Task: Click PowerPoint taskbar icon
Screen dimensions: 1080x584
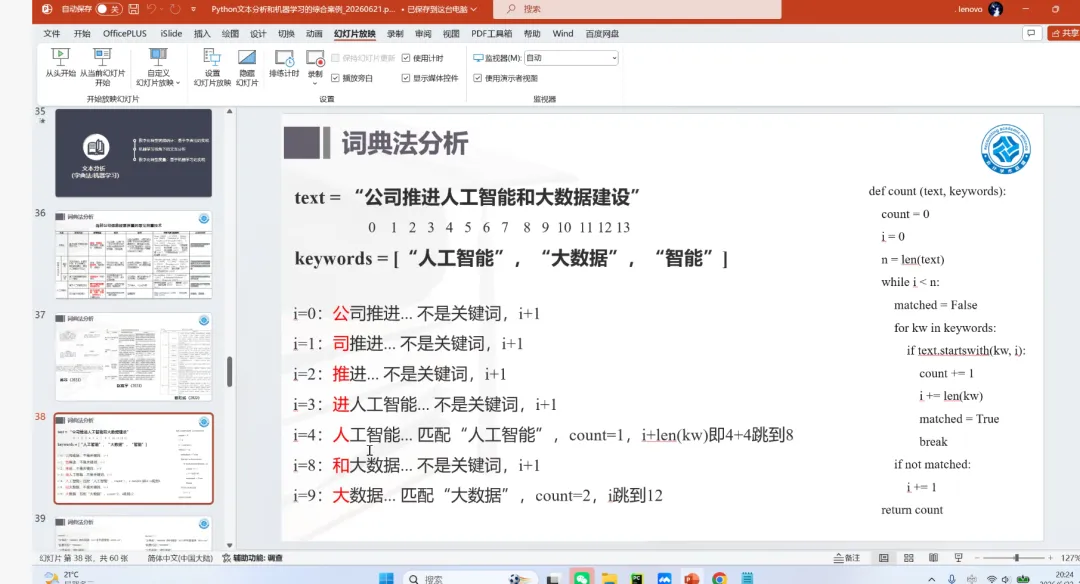Action: (x=692, y=579)
